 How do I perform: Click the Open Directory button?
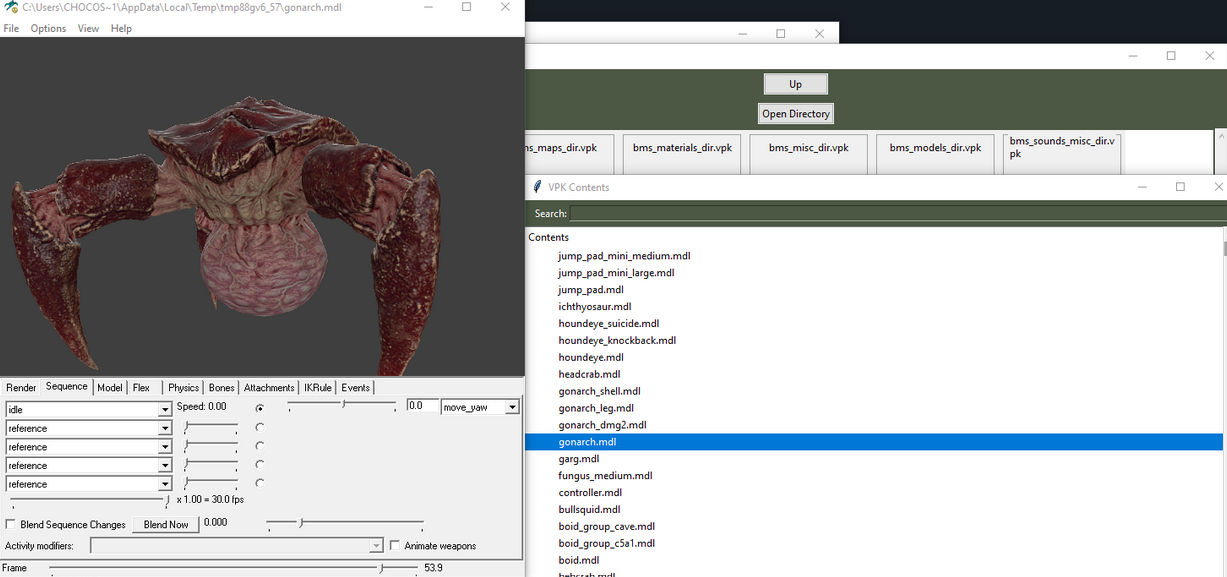[795, 114]
